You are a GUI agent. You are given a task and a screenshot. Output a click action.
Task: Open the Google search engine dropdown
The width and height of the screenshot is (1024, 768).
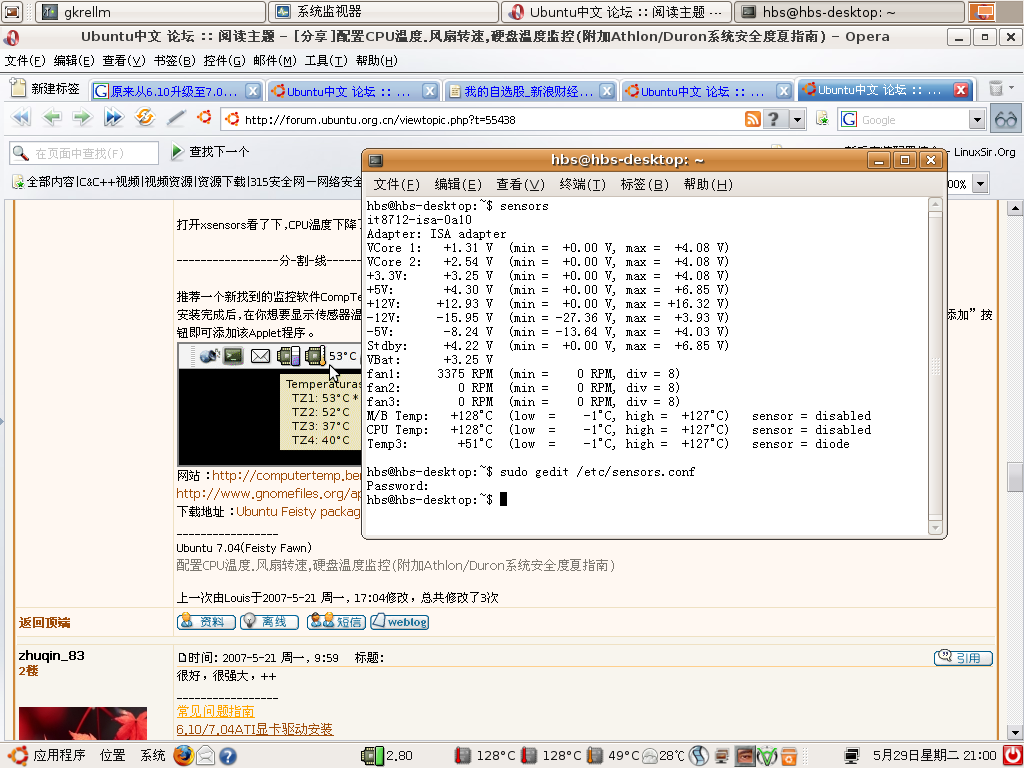pyautogui.click(x=977, y=120)
